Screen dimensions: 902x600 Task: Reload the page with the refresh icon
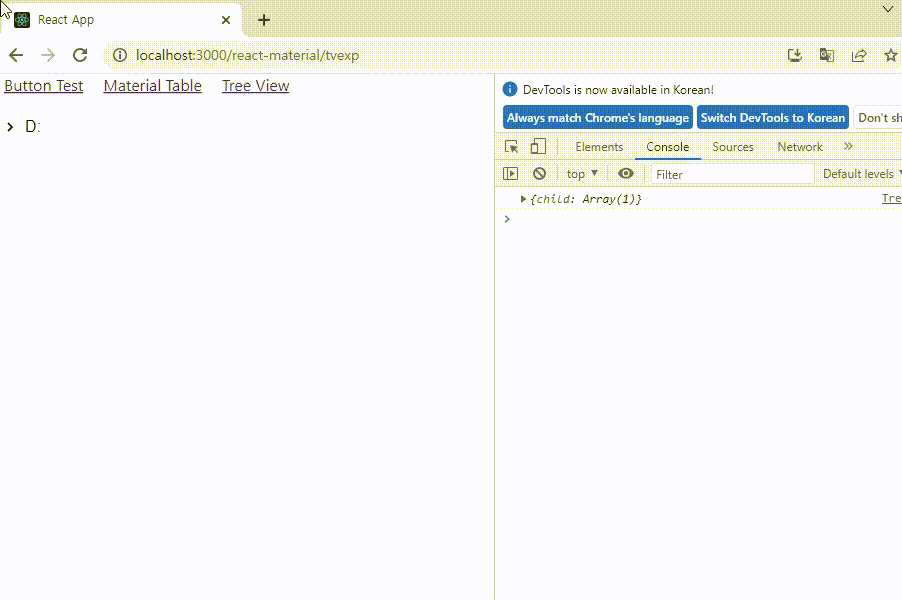click(80, 55)
